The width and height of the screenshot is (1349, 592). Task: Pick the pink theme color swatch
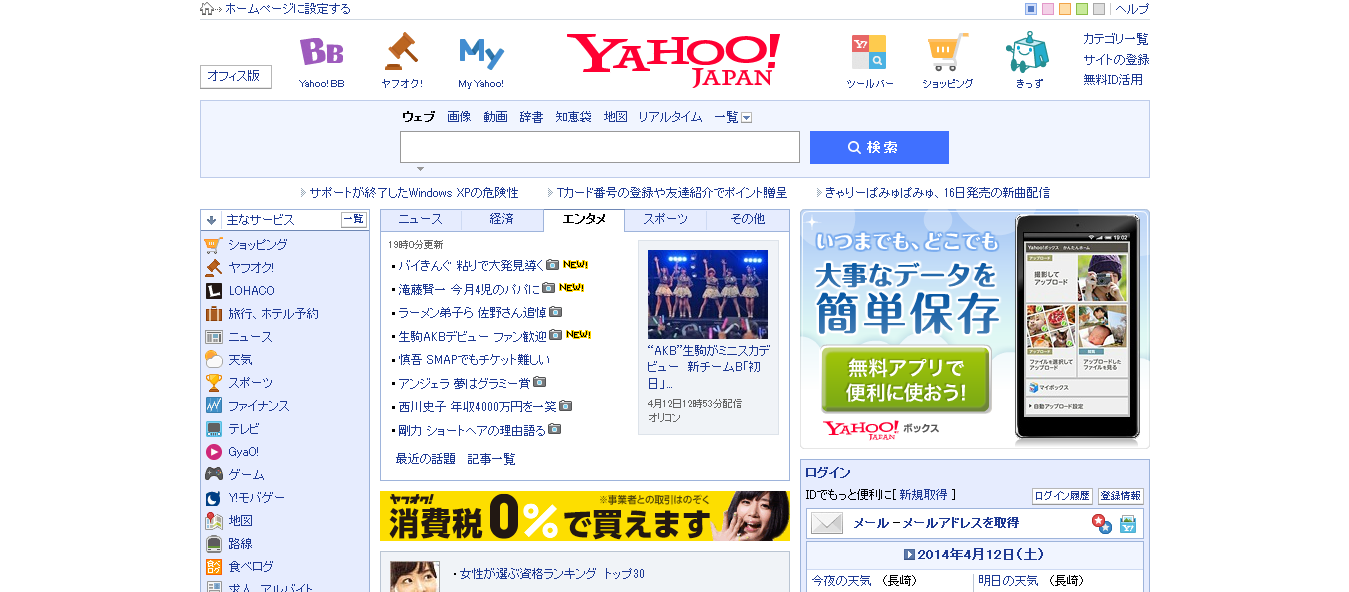(x=1048, y=9)
